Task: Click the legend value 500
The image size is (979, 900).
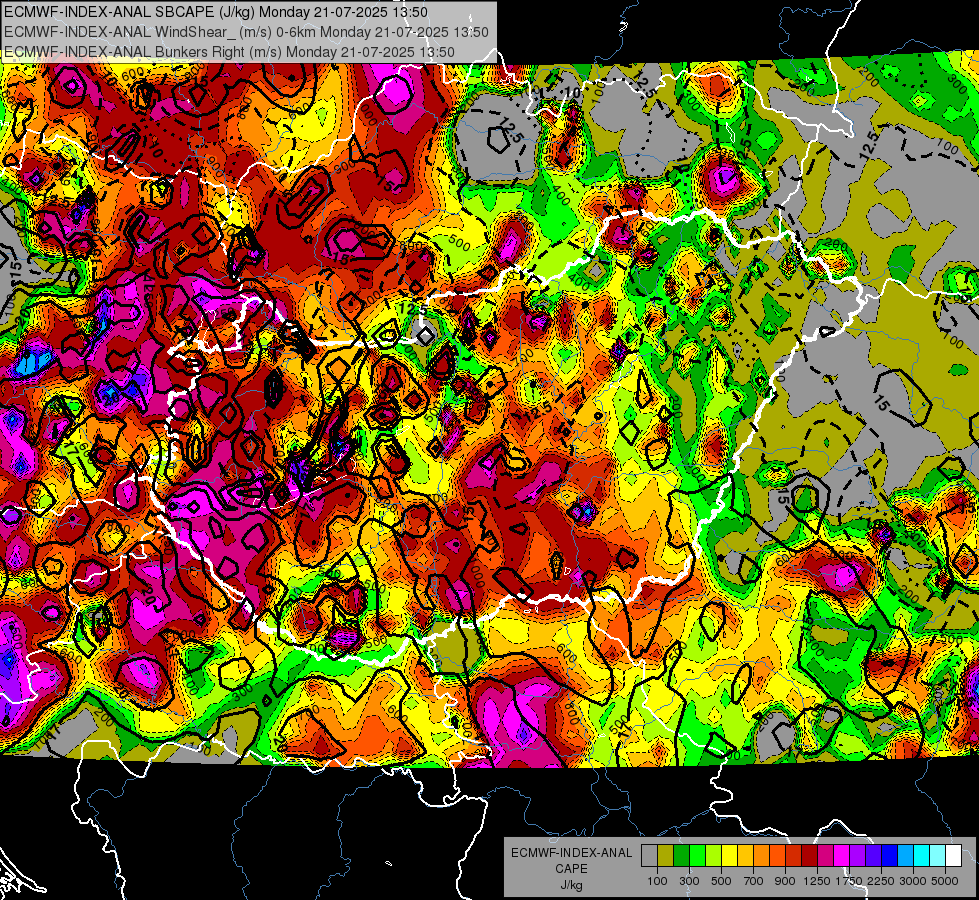Action: click(721, 881)
